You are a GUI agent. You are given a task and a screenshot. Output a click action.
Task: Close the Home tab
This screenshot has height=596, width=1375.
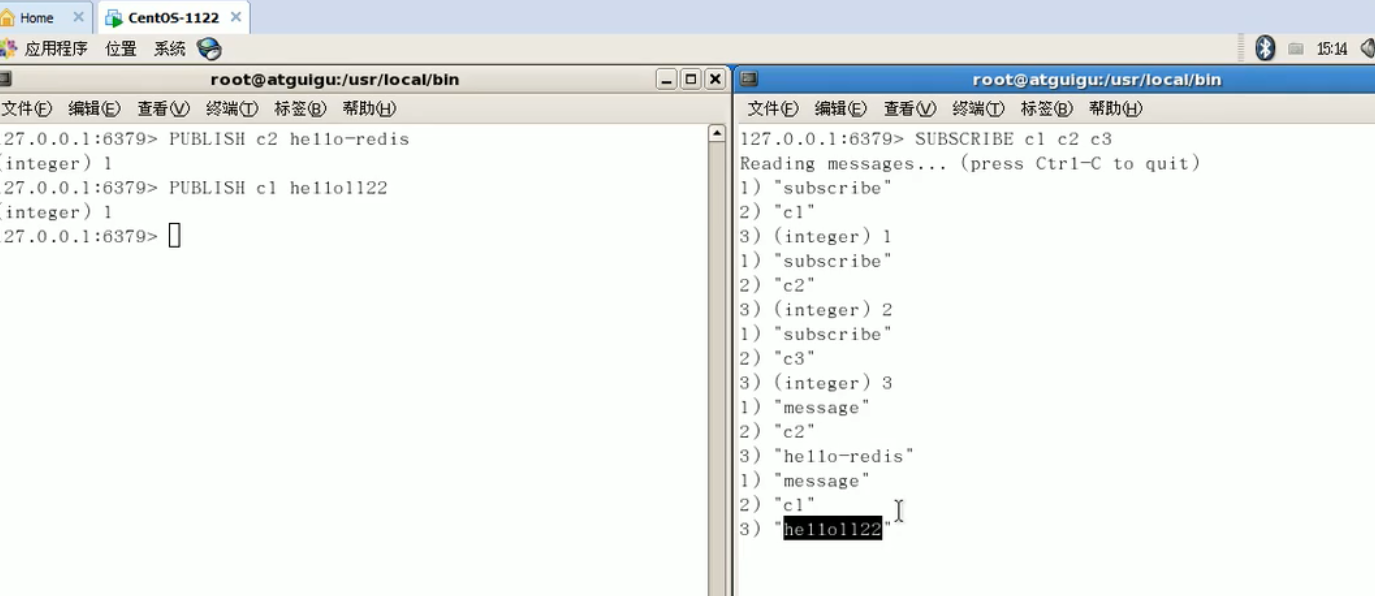pos(78,17)
